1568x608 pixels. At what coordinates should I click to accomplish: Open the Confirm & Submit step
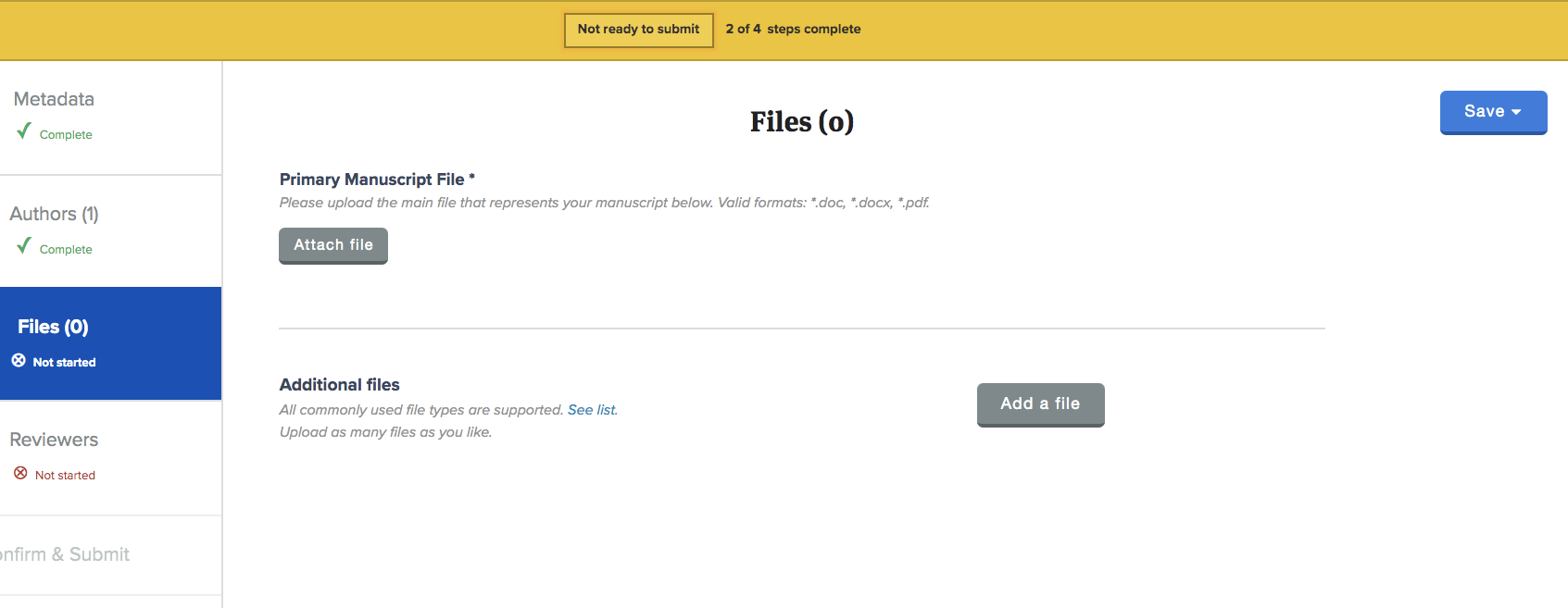coord(110,555)
